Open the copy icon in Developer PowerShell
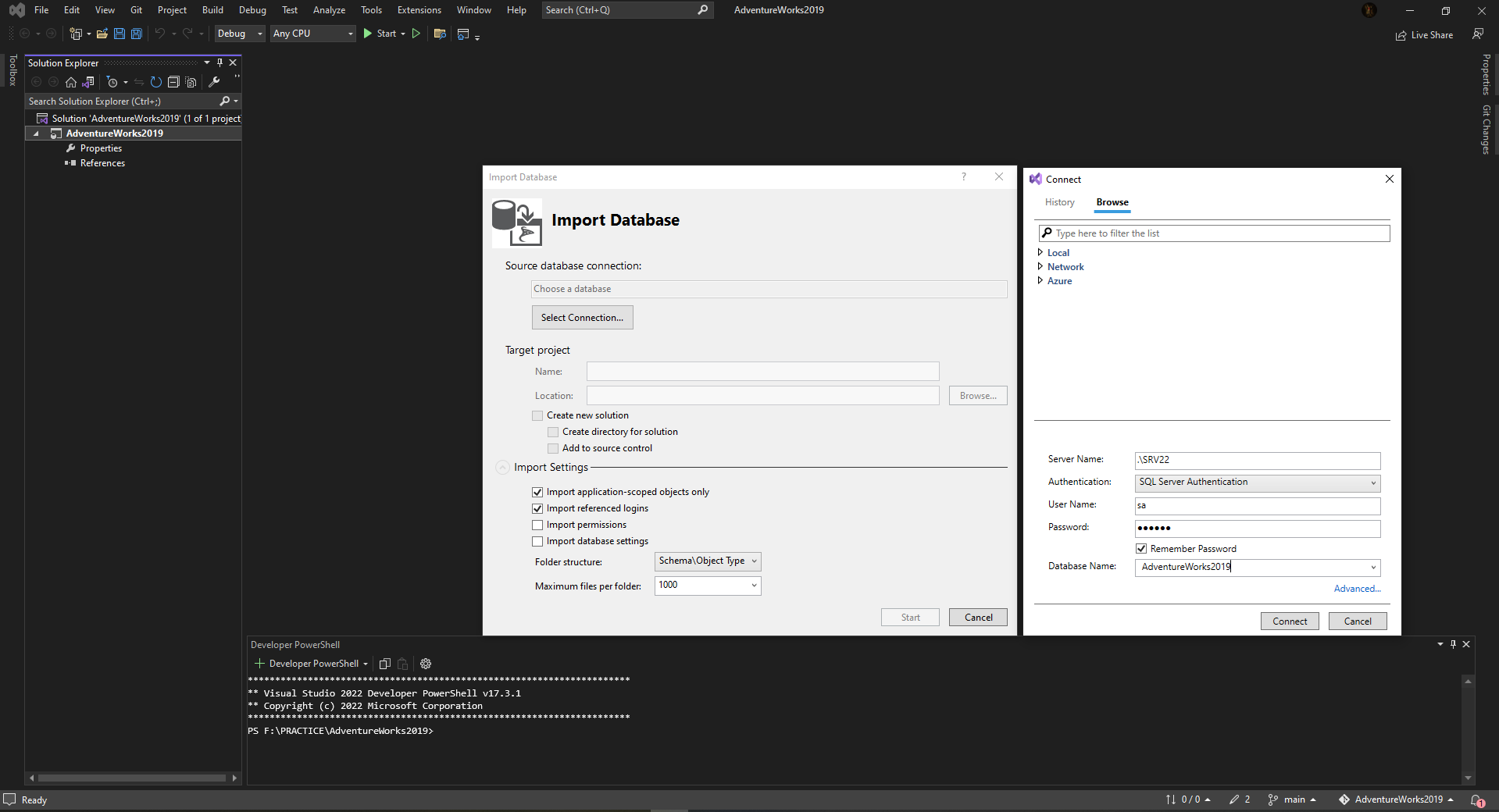The image size is (1499, 812). [384, 664]
